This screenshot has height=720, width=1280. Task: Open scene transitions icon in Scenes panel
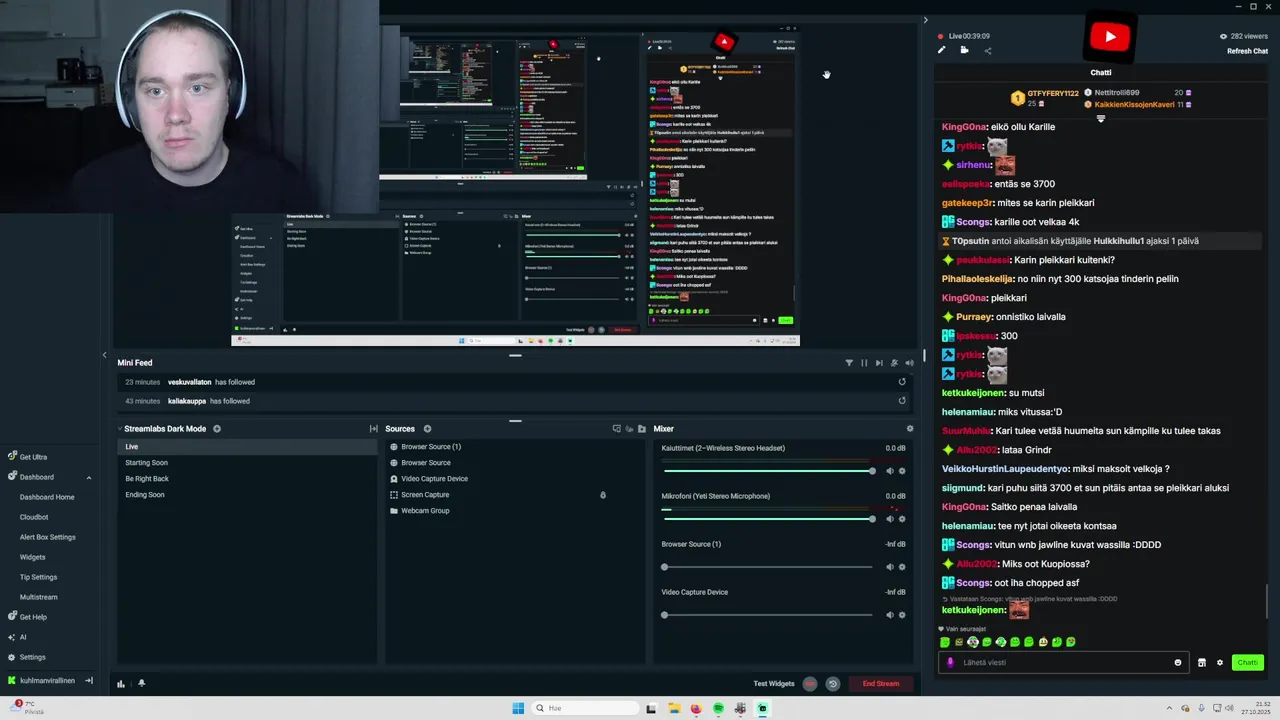click(x=373, y=429)
